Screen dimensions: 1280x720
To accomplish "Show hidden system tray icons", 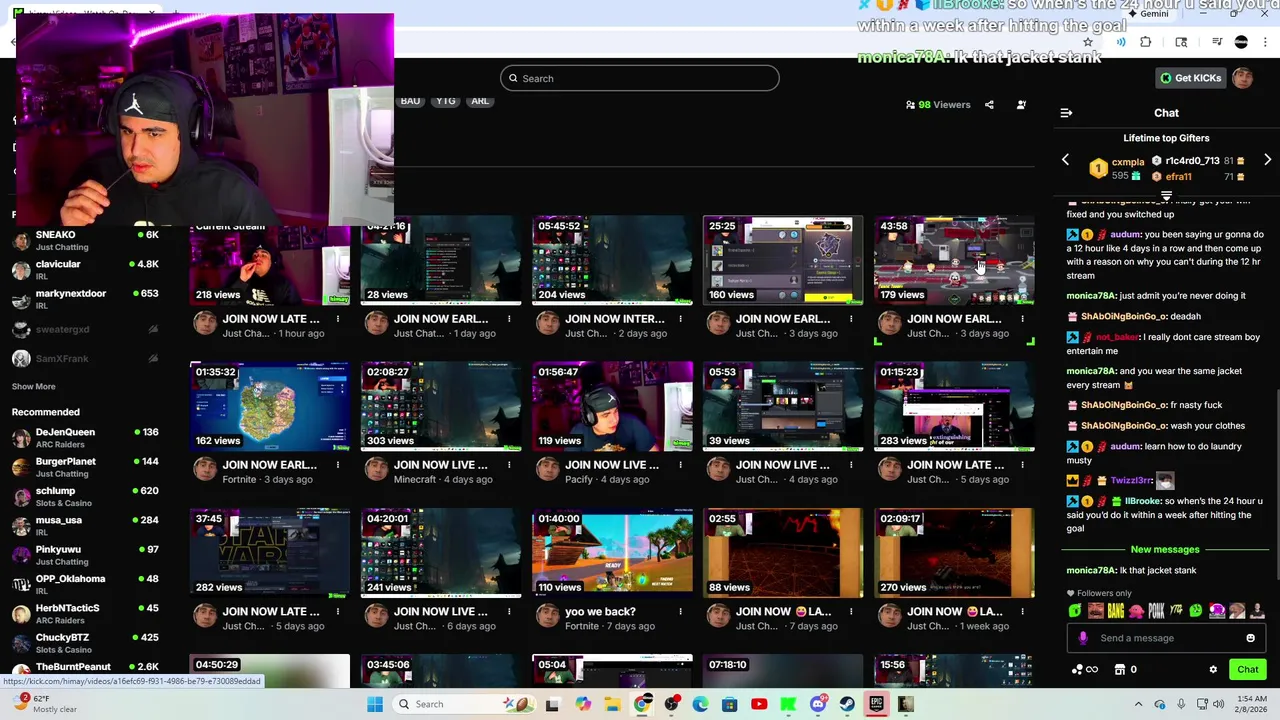I will click(x=1138, y=704).
